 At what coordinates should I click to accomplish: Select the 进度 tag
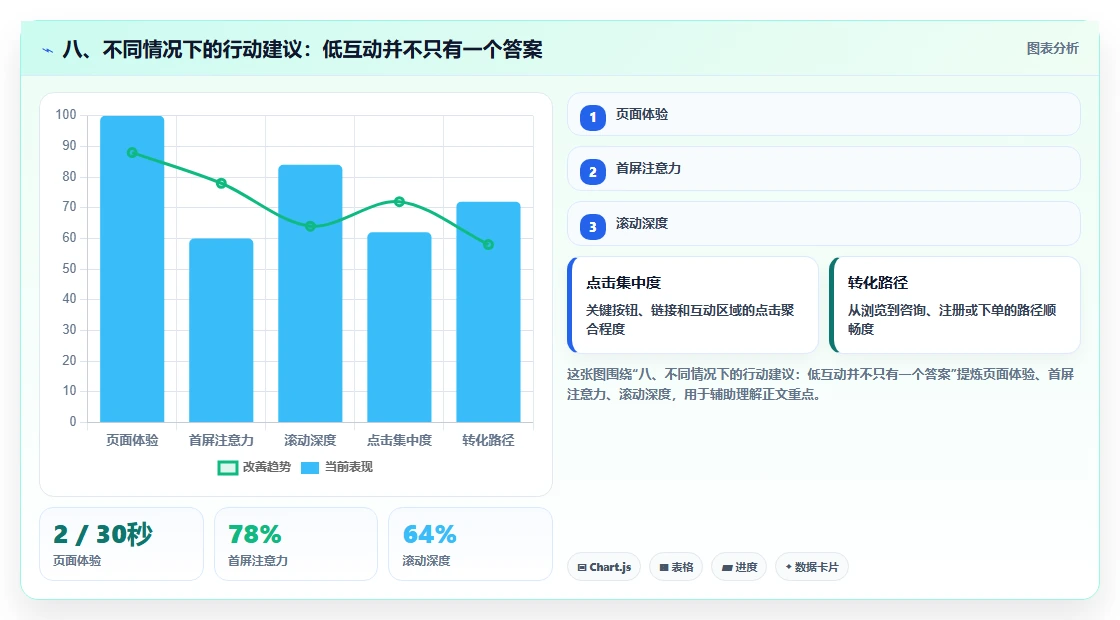(x=739, y=567)
